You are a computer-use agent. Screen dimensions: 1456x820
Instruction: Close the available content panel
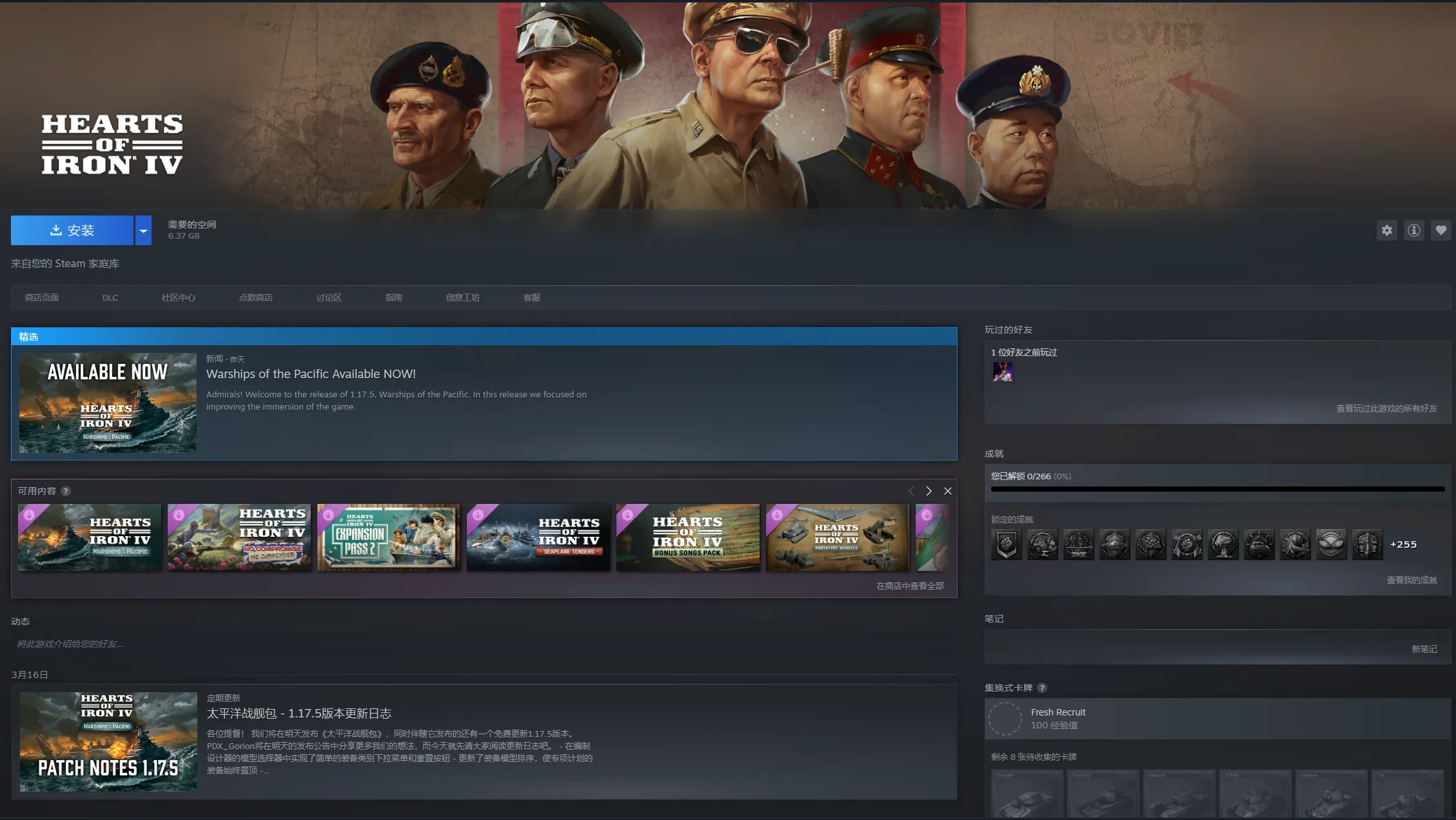[x=948, y=491]
